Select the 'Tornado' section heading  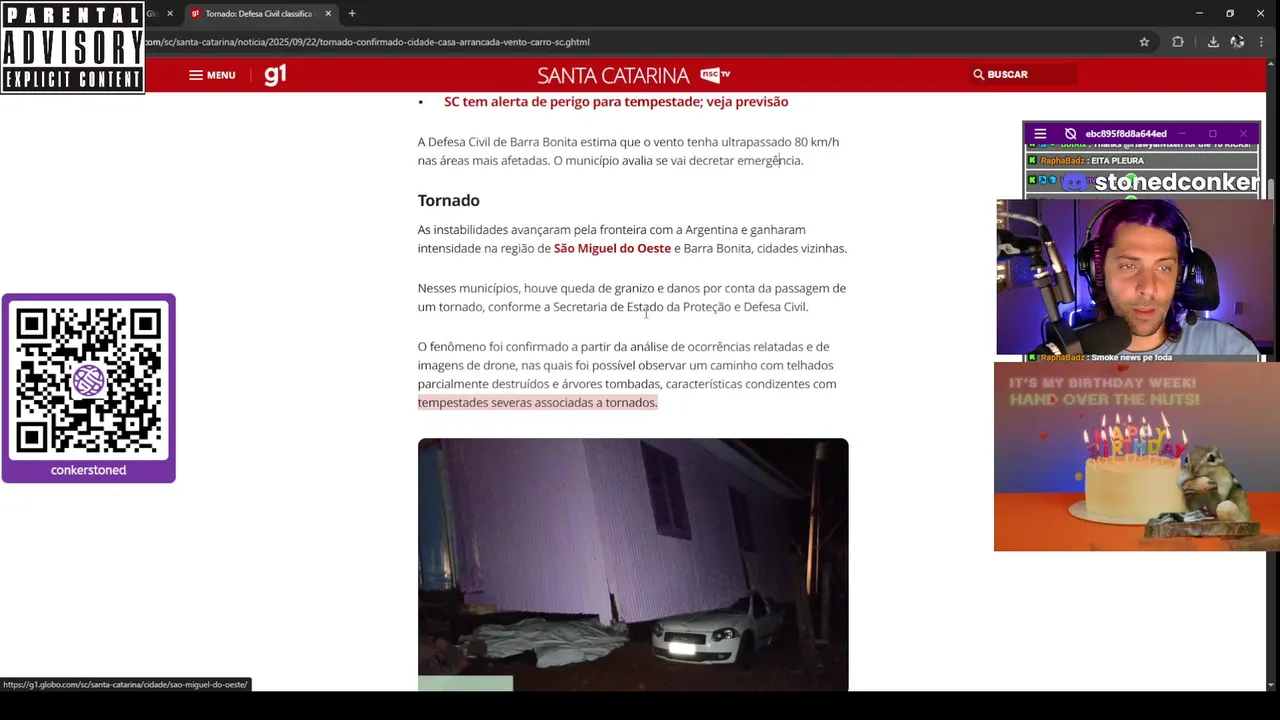[448, 200]
